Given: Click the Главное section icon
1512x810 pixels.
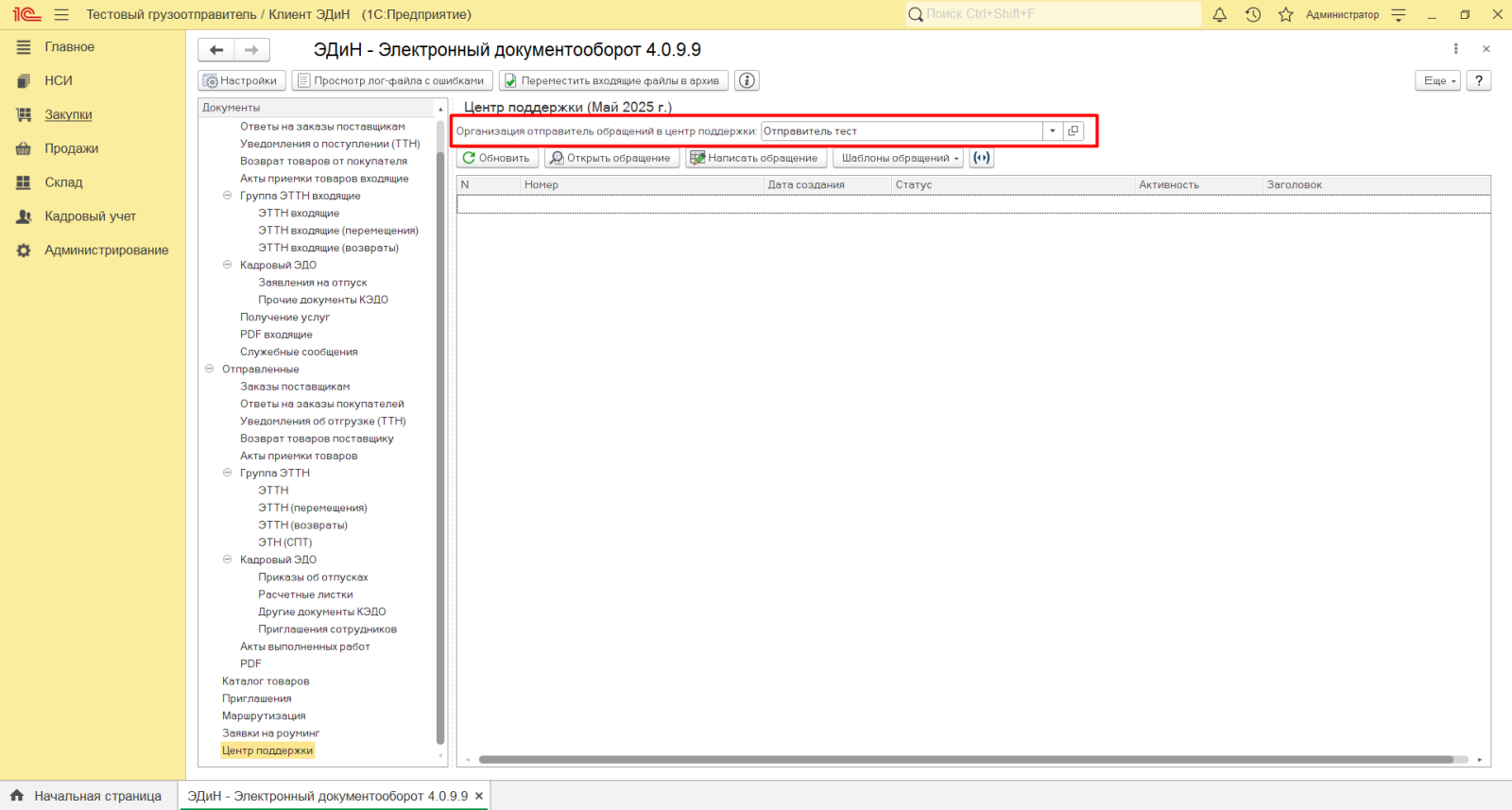Looking at the screenshot, I should 24,47.
